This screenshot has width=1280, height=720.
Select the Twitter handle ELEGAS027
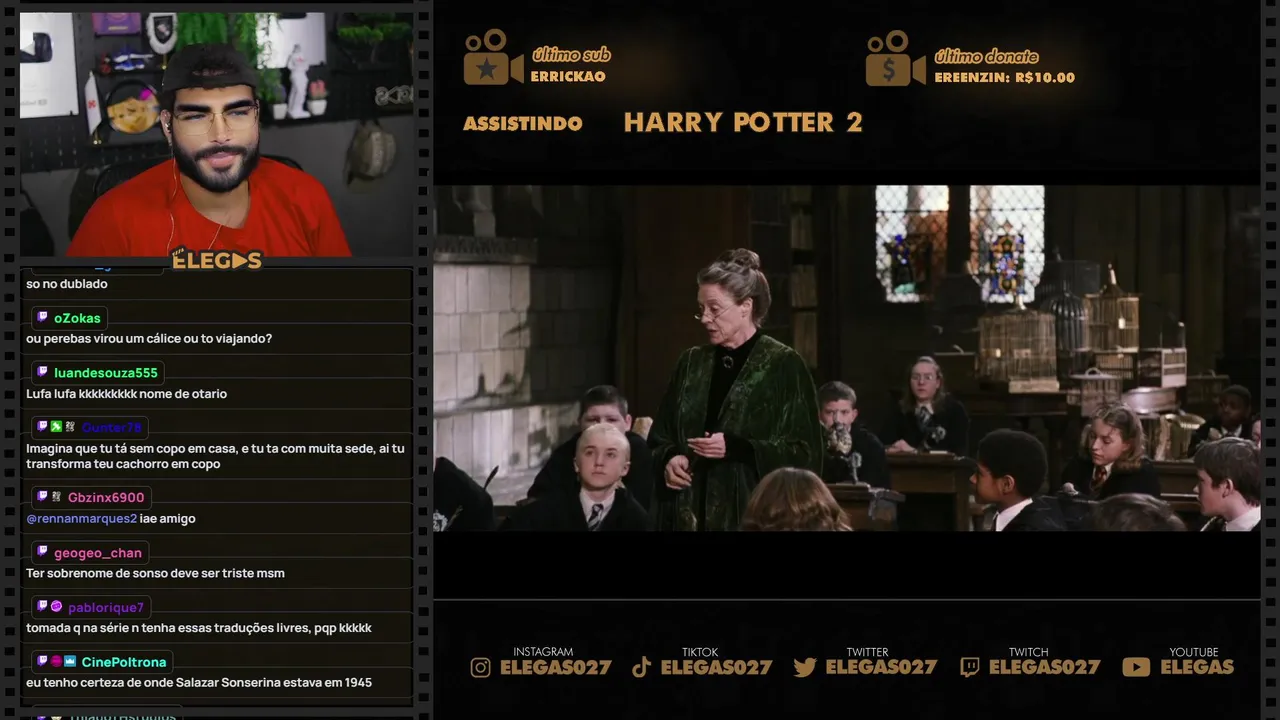click(881, 667)
